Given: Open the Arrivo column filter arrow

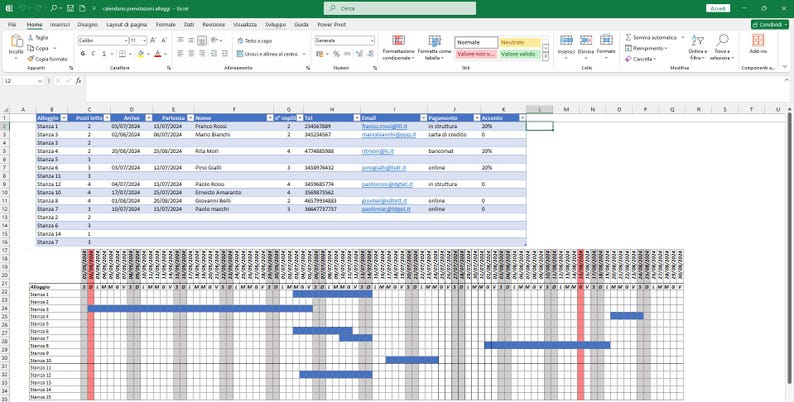Looking at the screenshot, I should point(148,117).
